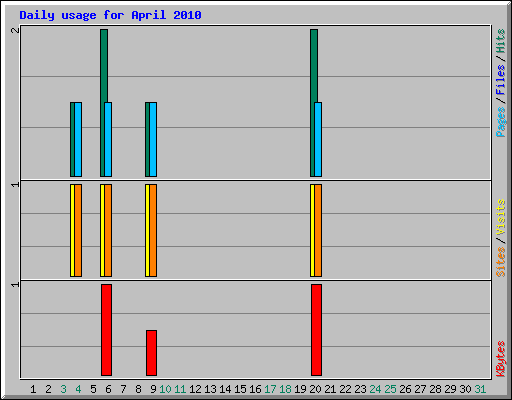
Task: Click the cyan Pages bar for day 4
Action: click(78, 139)
